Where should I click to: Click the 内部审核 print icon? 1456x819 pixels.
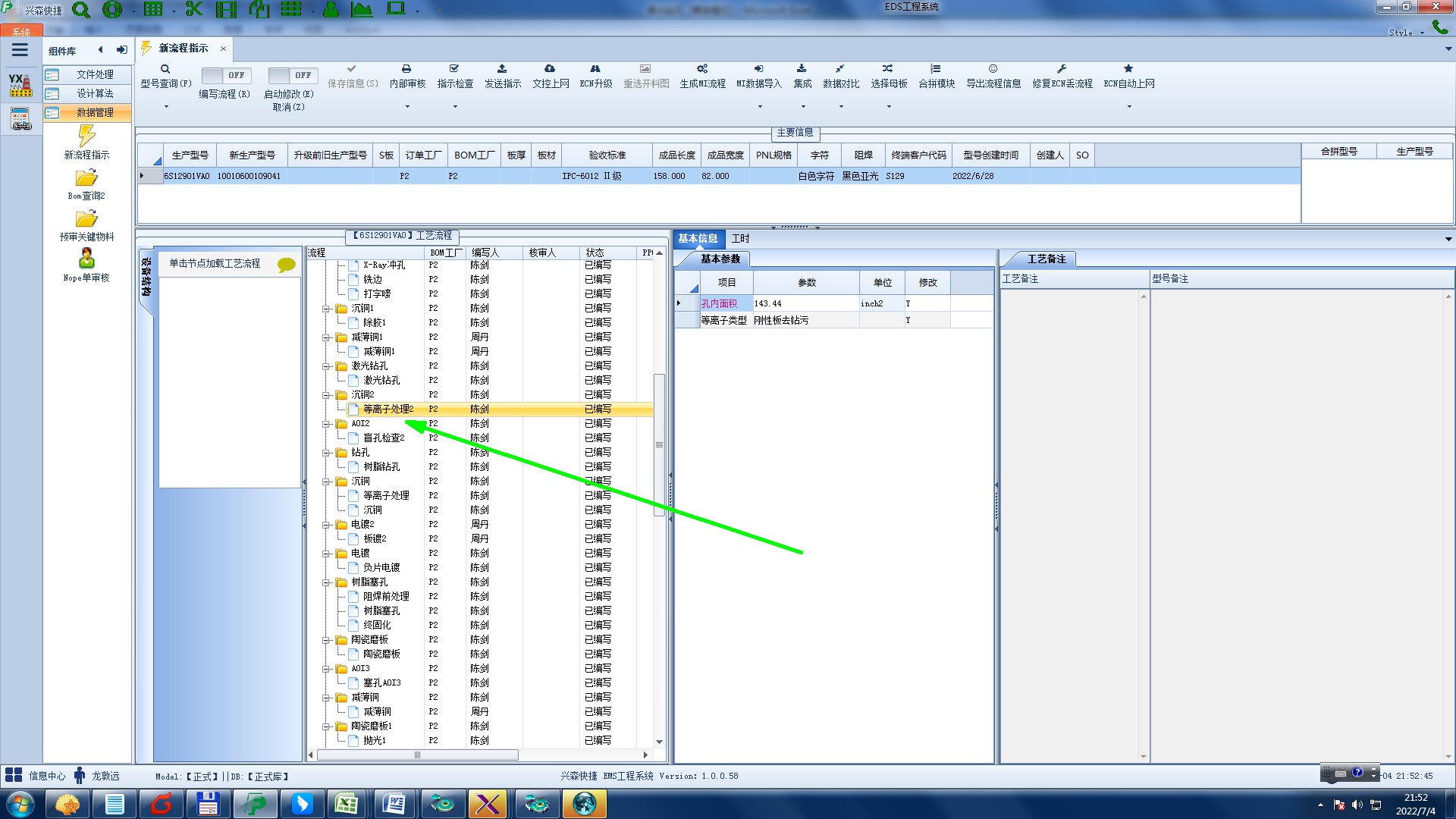406,69
